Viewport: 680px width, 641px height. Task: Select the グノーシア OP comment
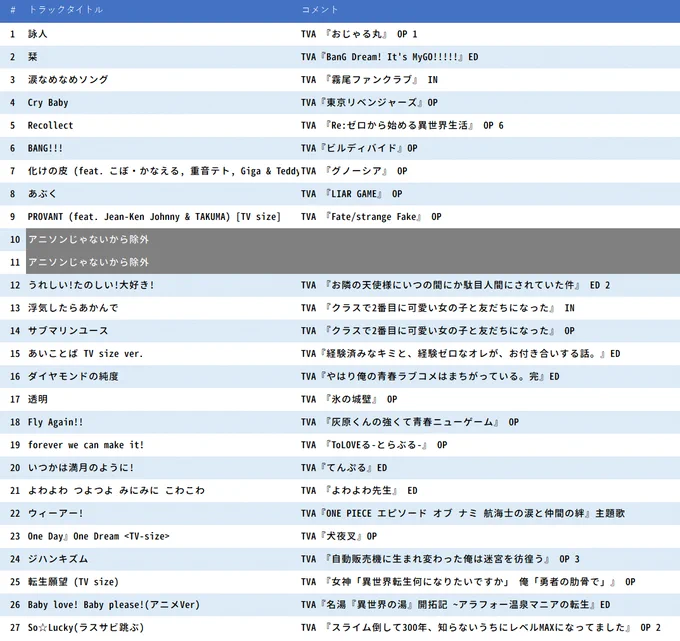click(354, 171)
